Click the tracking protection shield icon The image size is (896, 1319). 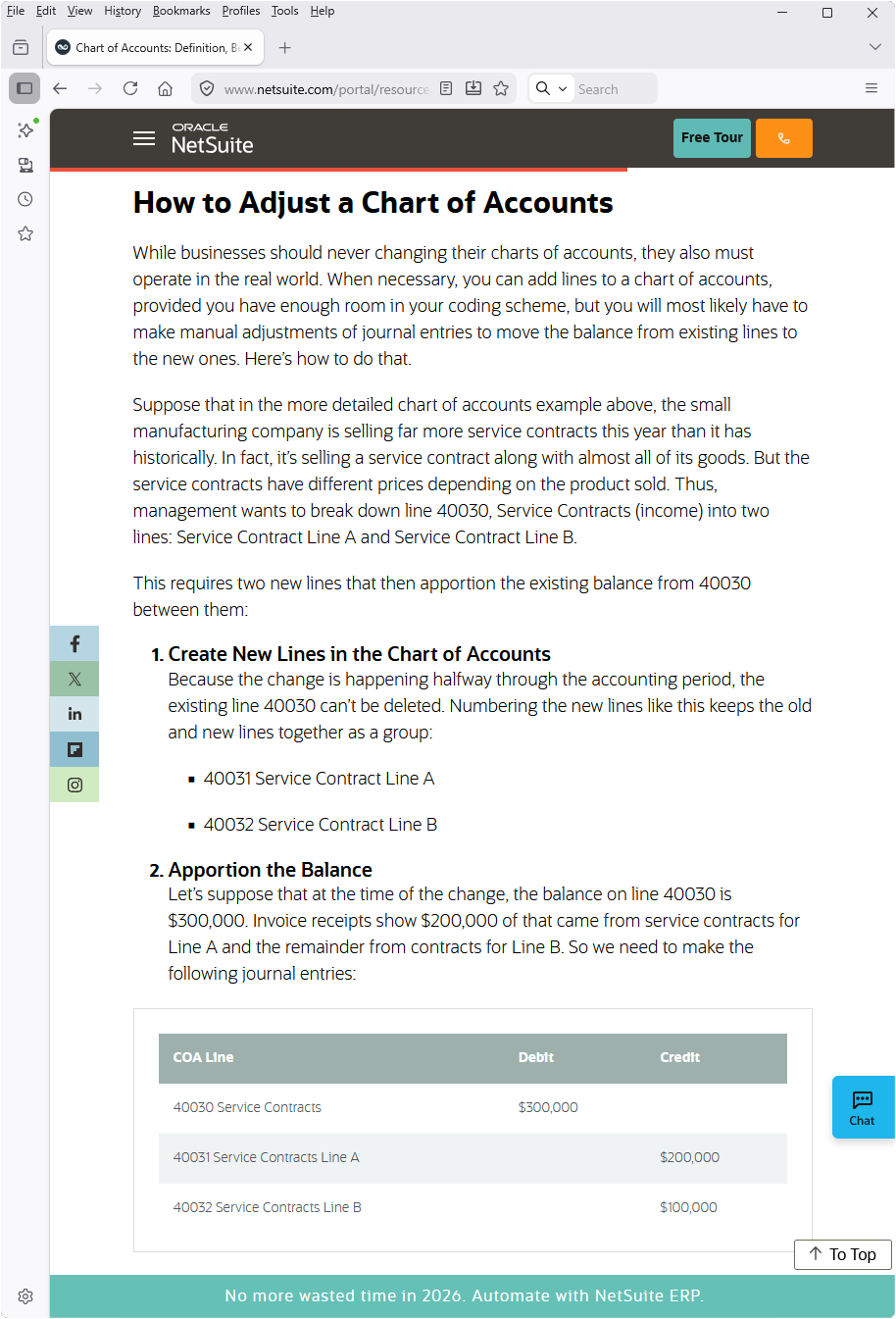[x=207, y=88]
